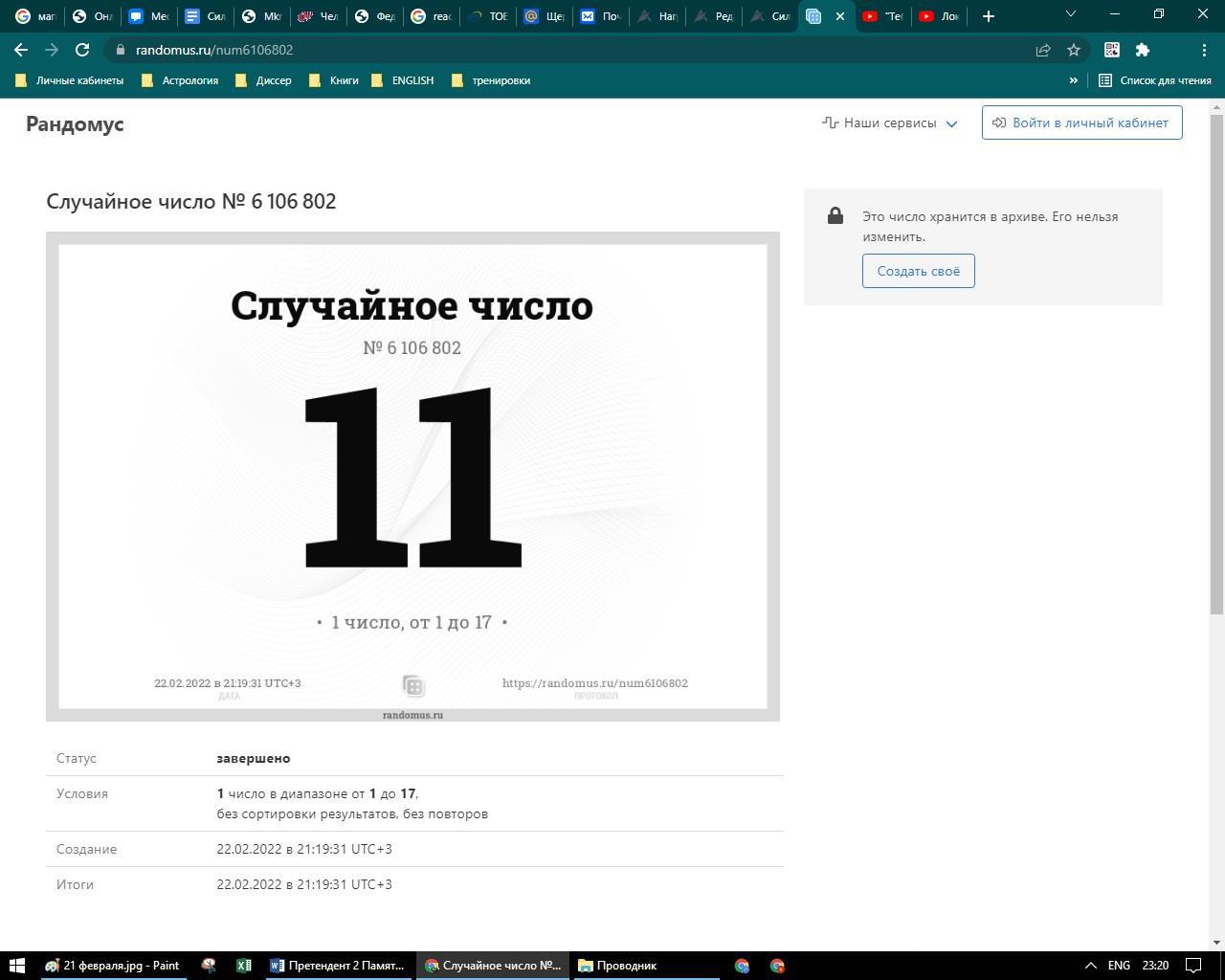This screenshot has height=980, width=1225.
Task: Click the browser reload page icon
Action: 82,50
